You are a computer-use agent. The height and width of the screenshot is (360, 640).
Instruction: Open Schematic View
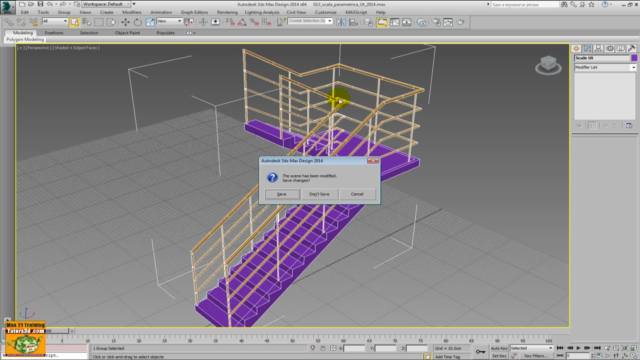[x=407, y=22]
